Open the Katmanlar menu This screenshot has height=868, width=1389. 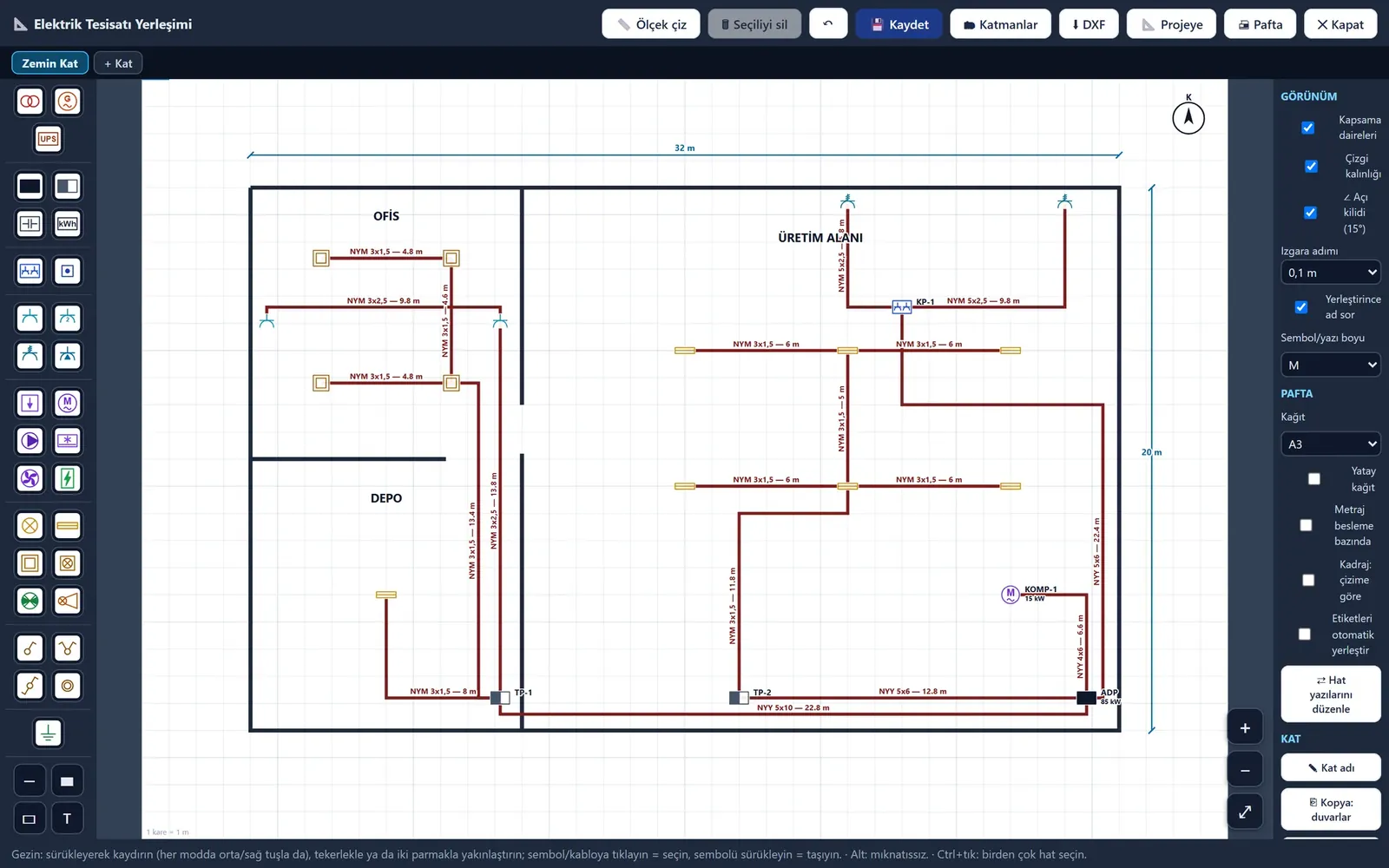(x=1000, y=24)
